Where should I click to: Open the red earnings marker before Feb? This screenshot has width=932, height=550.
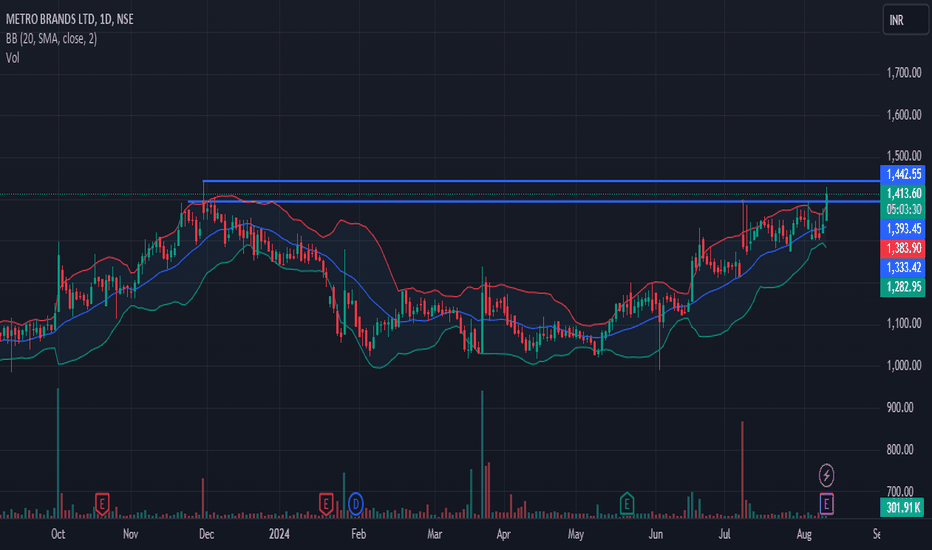point(325,504)
